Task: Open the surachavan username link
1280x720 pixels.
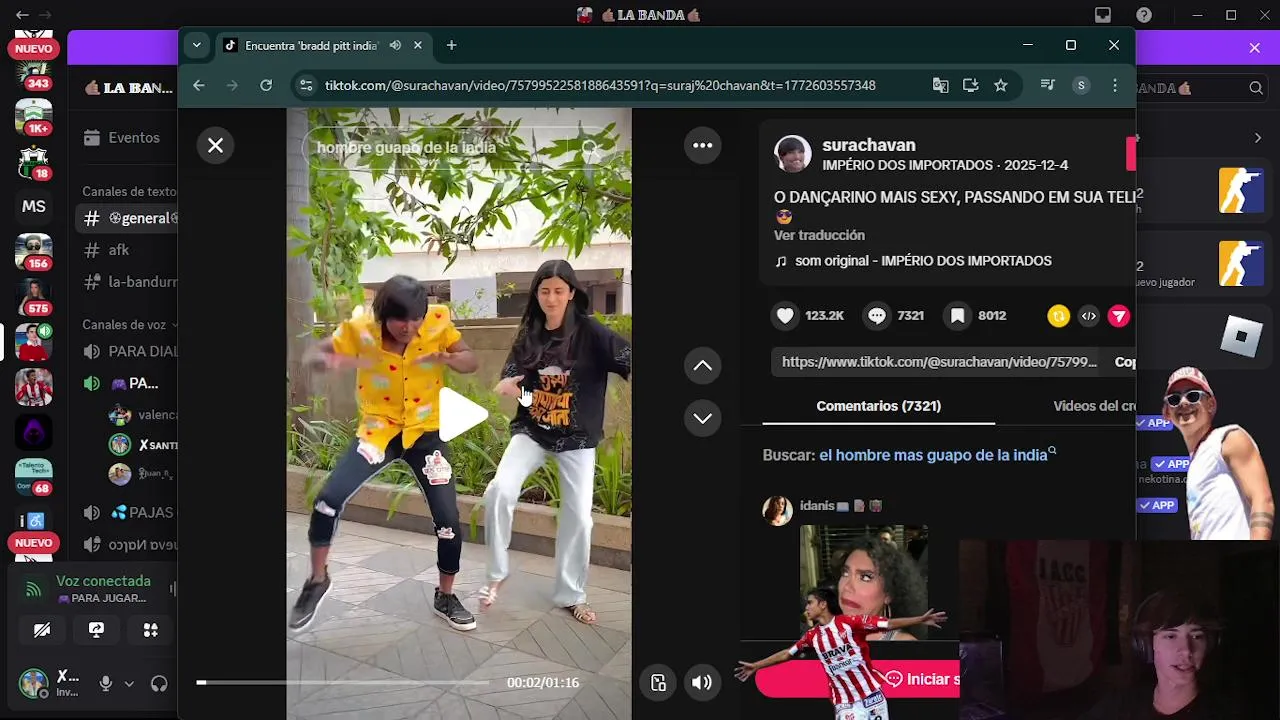Action: [869, 145]
